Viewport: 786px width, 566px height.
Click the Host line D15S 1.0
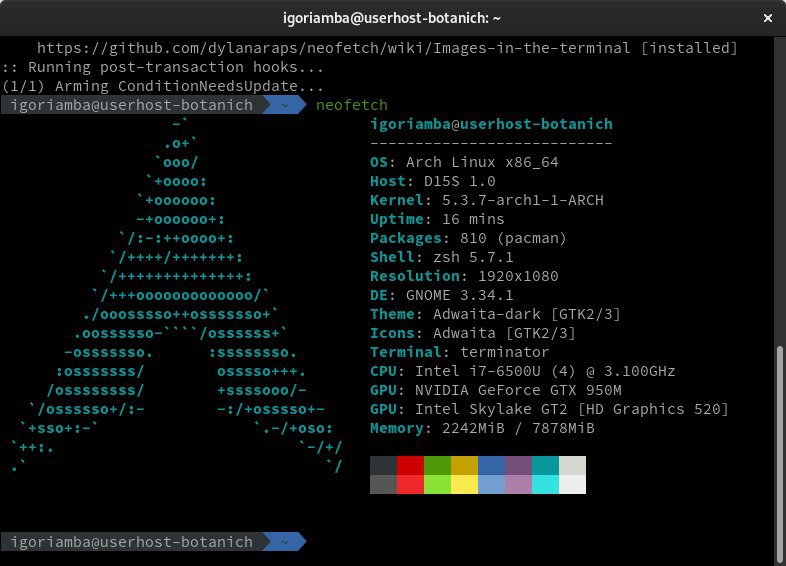pyautogui.click(x=433, y=181)
